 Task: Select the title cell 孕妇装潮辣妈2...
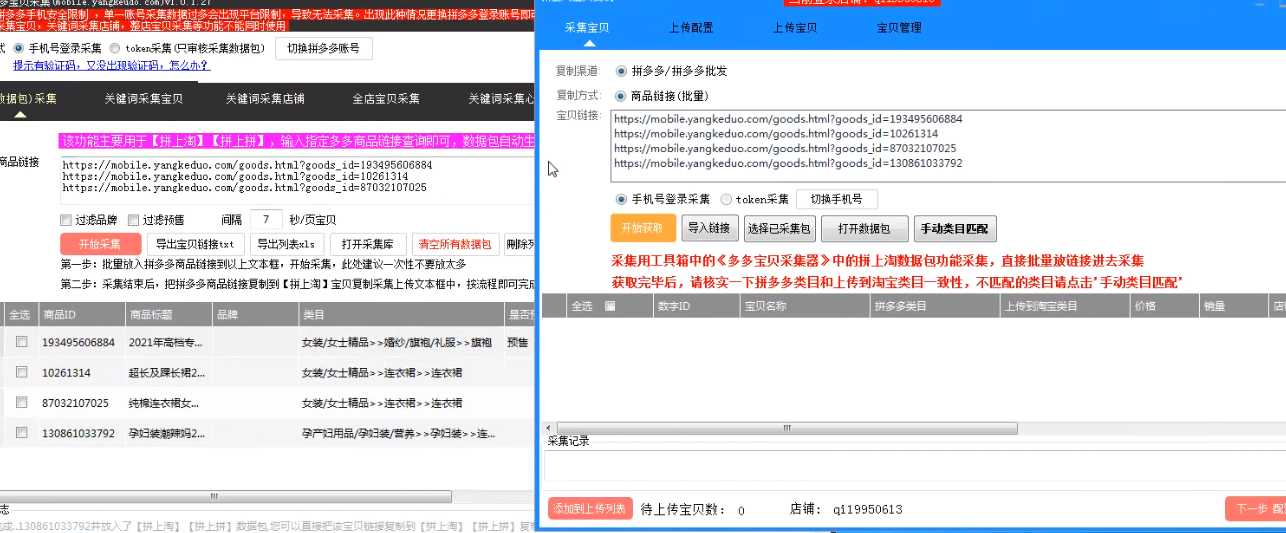166,434
